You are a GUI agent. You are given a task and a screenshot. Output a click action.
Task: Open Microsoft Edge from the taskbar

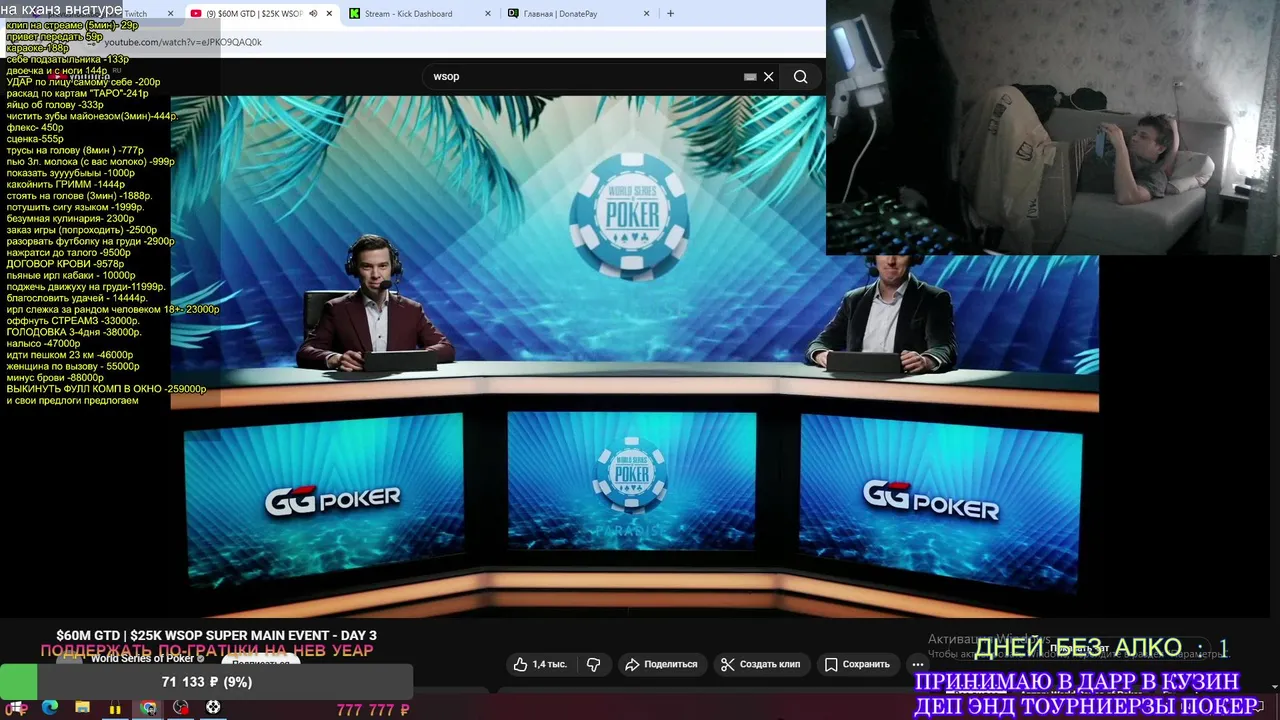[50, 707]
